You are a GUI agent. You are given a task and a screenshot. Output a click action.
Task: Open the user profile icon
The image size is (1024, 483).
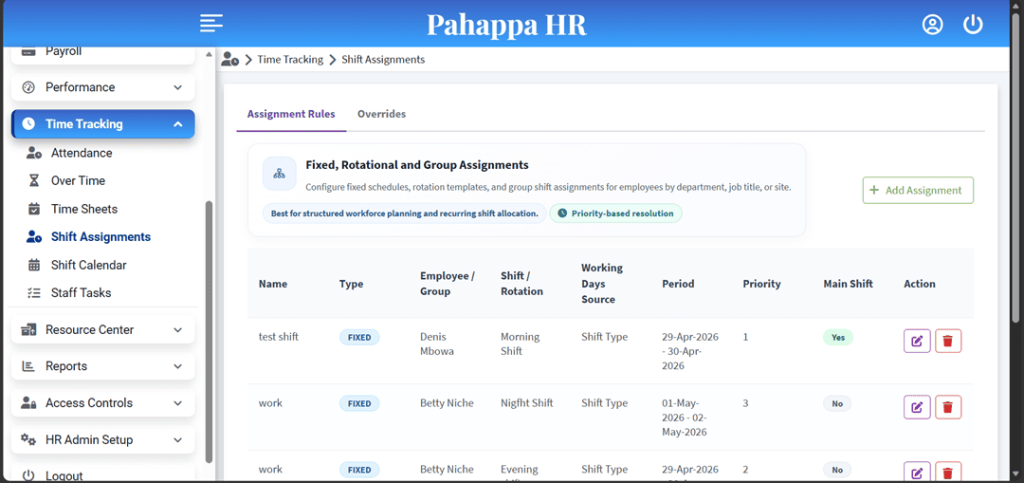932,25
